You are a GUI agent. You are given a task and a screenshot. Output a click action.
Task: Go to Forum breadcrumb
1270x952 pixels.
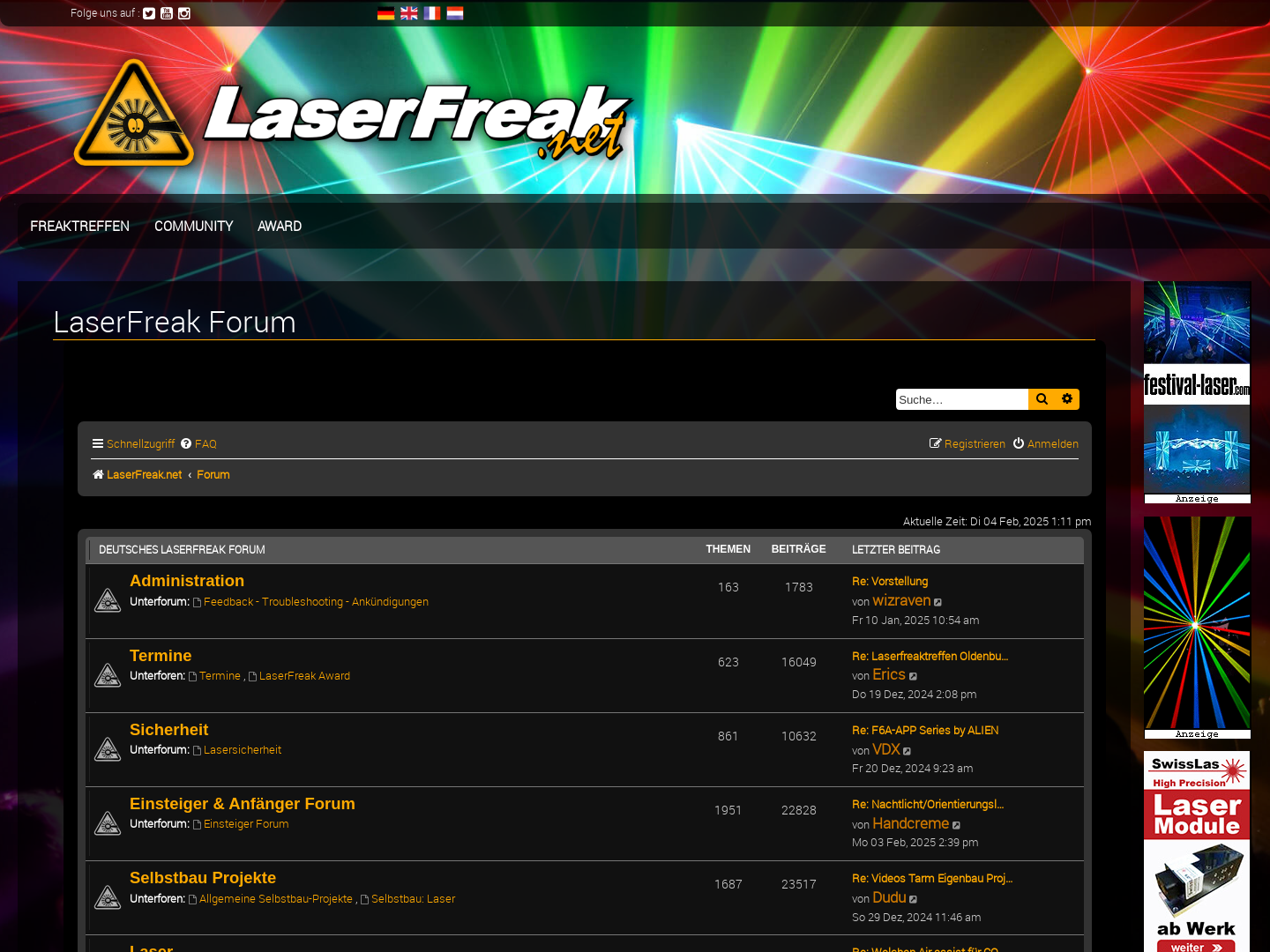(213, 474)
